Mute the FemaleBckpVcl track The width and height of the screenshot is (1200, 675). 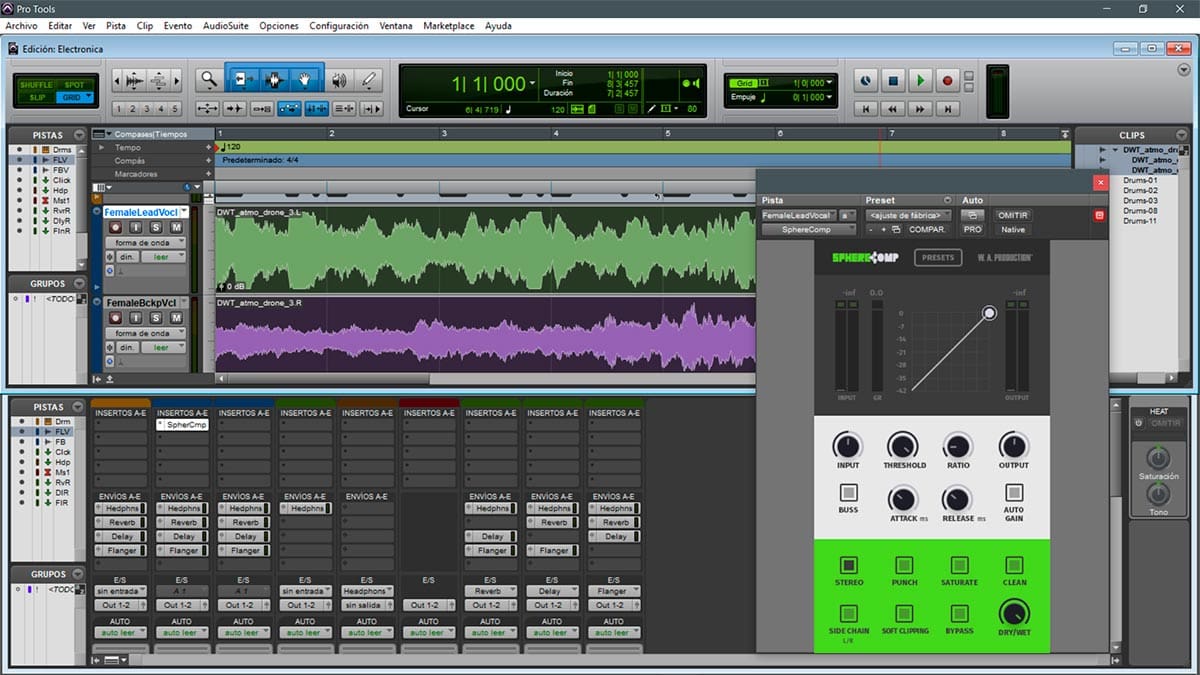[x=176, y=317]
